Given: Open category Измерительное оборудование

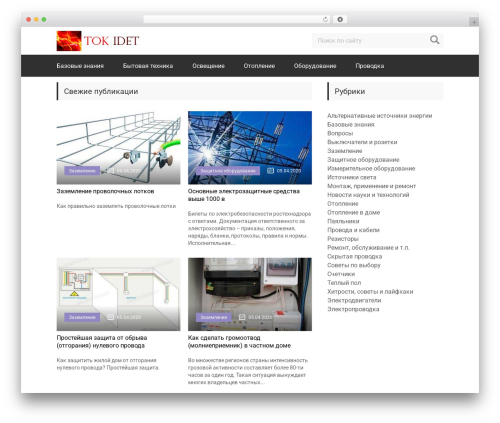Looking at the screenshot, I should [x=371, y=168].
